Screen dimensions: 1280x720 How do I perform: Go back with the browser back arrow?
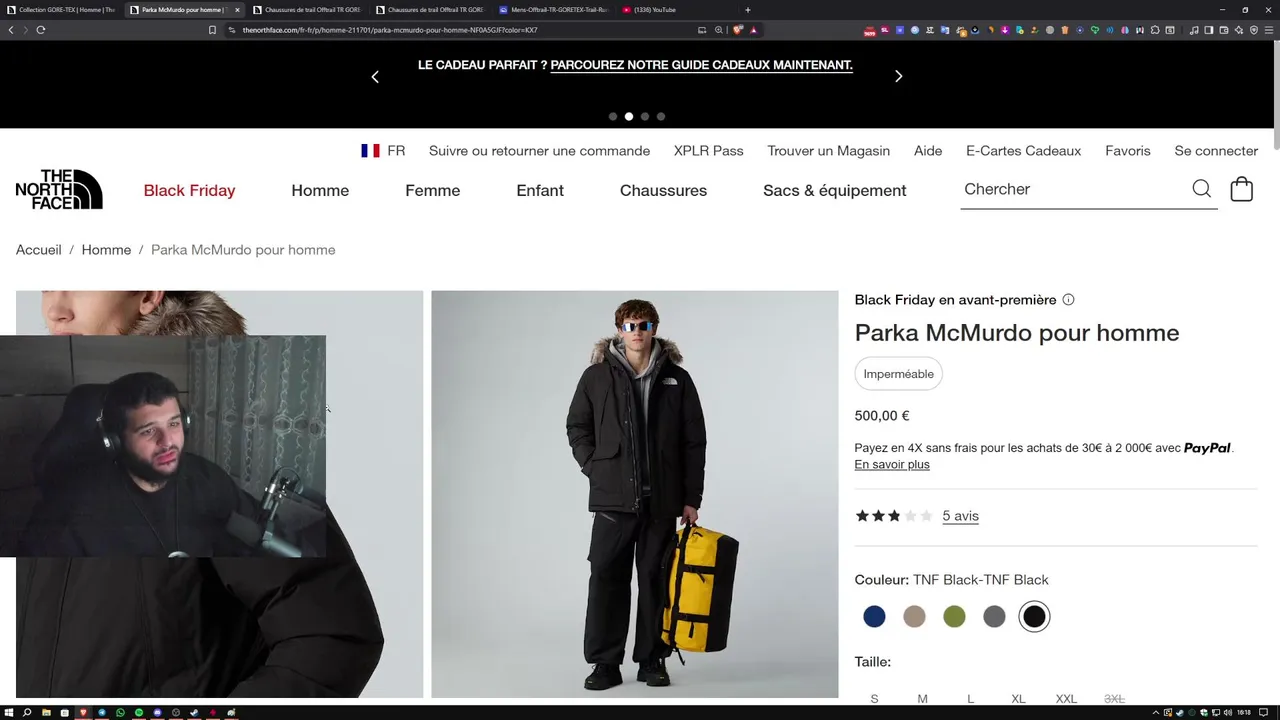pos(11,30)
